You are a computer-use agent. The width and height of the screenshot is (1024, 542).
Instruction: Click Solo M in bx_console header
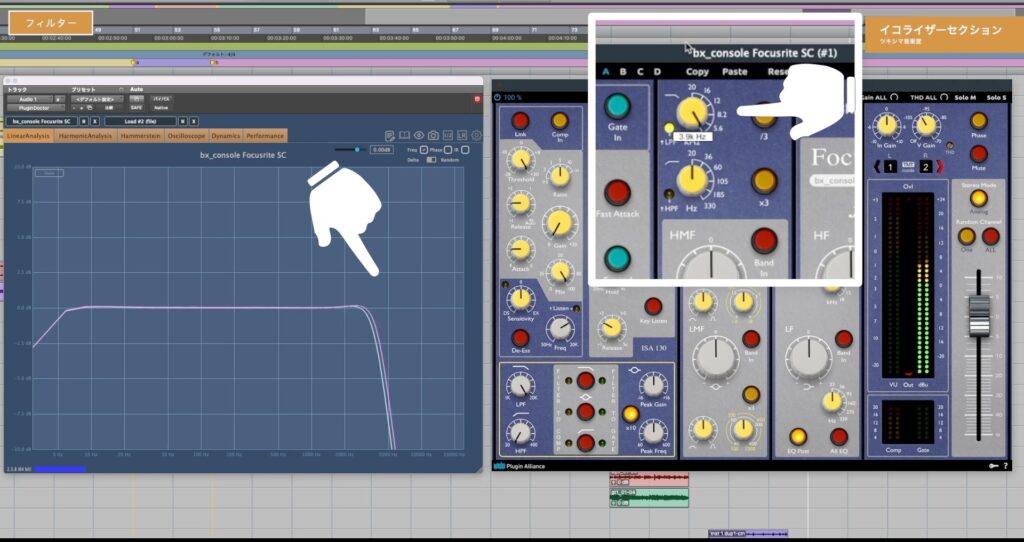coord(965,97)
